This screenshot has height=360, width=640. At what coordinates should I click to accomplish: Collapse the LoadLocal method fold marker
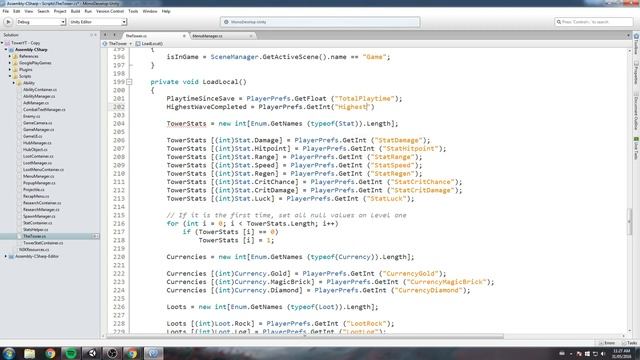(x=129, y=82)
